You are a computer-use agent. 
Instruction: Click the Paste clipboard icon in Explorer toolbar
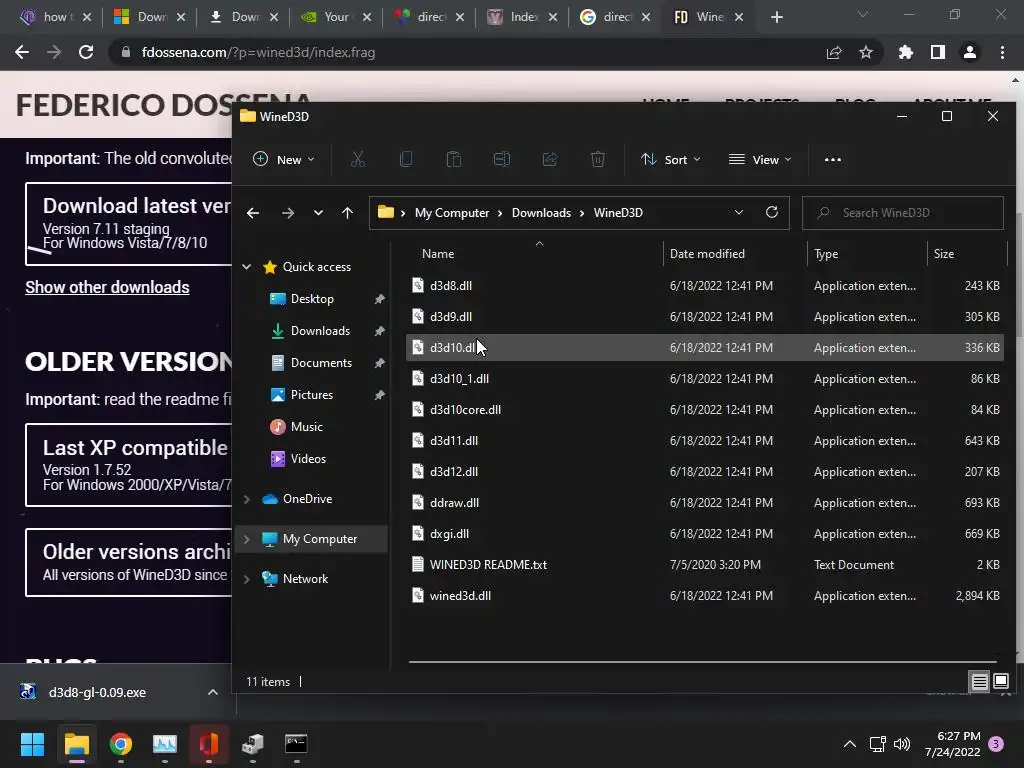tap(453, 159)
